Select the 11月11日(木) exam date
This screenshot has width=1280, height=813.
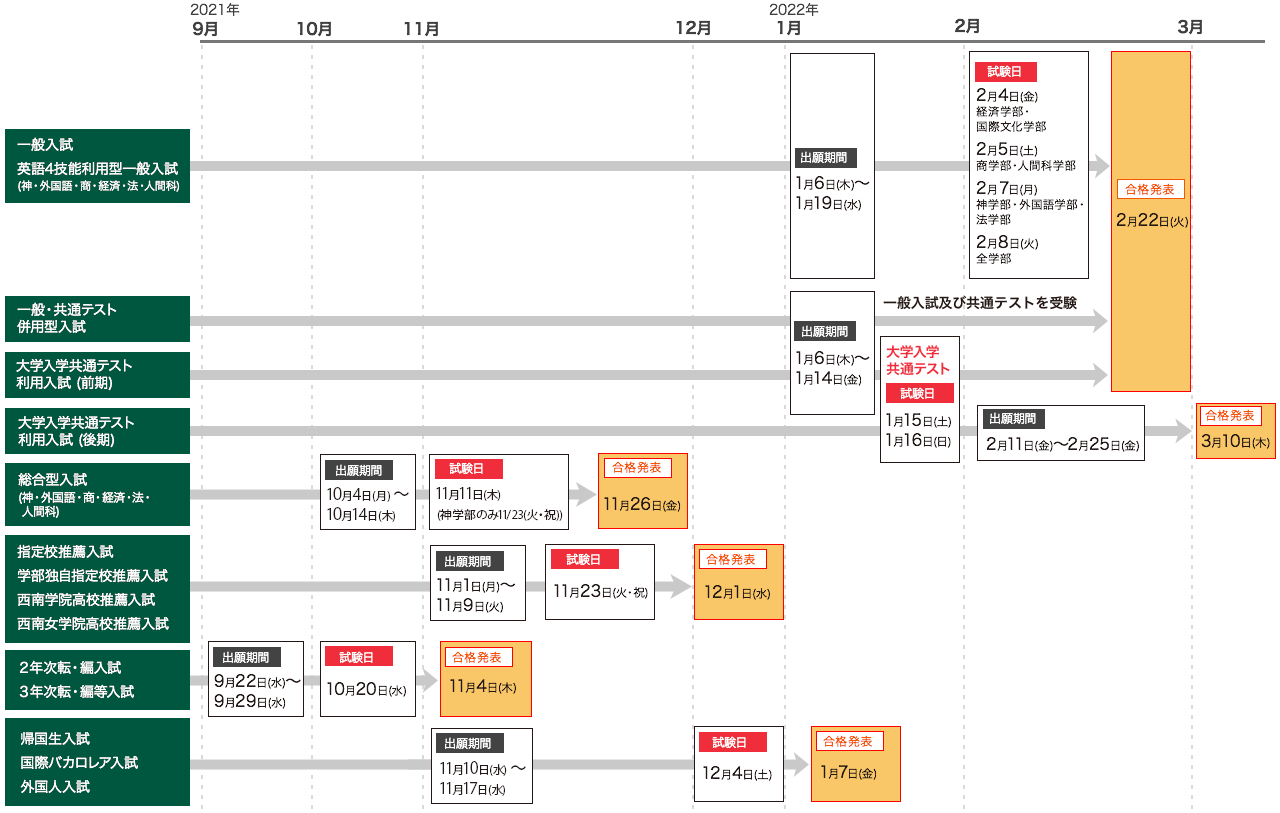pos(469,494)
